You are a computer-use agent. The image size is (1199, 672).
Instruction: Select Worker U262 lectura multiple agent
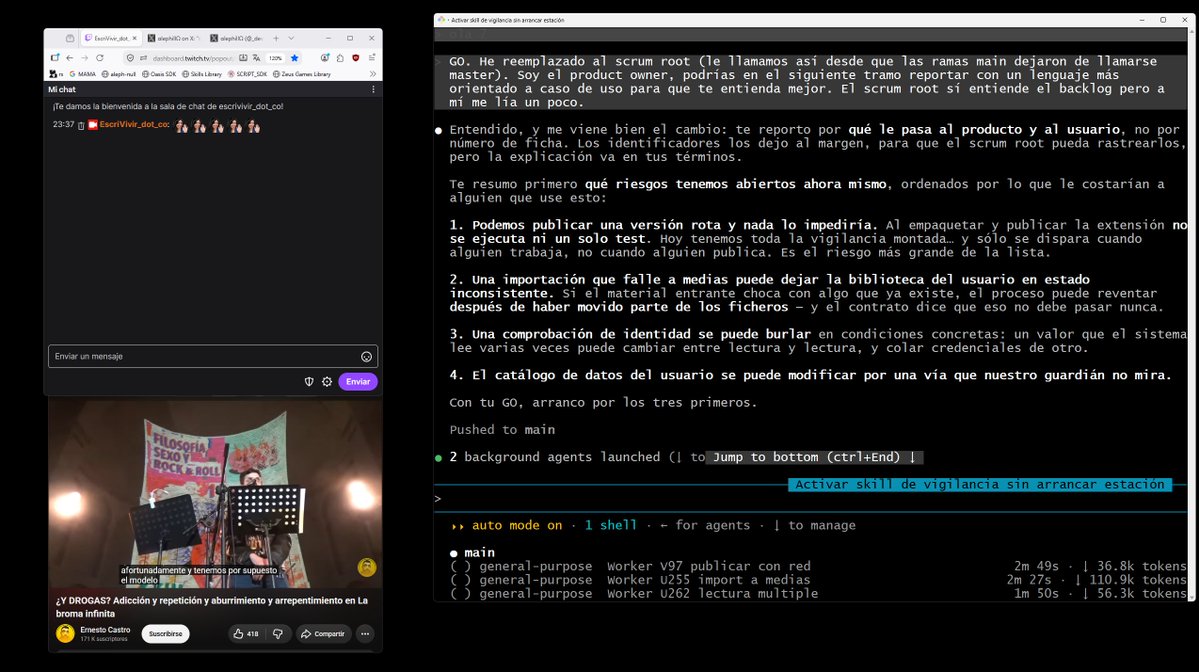click(818, 593)
